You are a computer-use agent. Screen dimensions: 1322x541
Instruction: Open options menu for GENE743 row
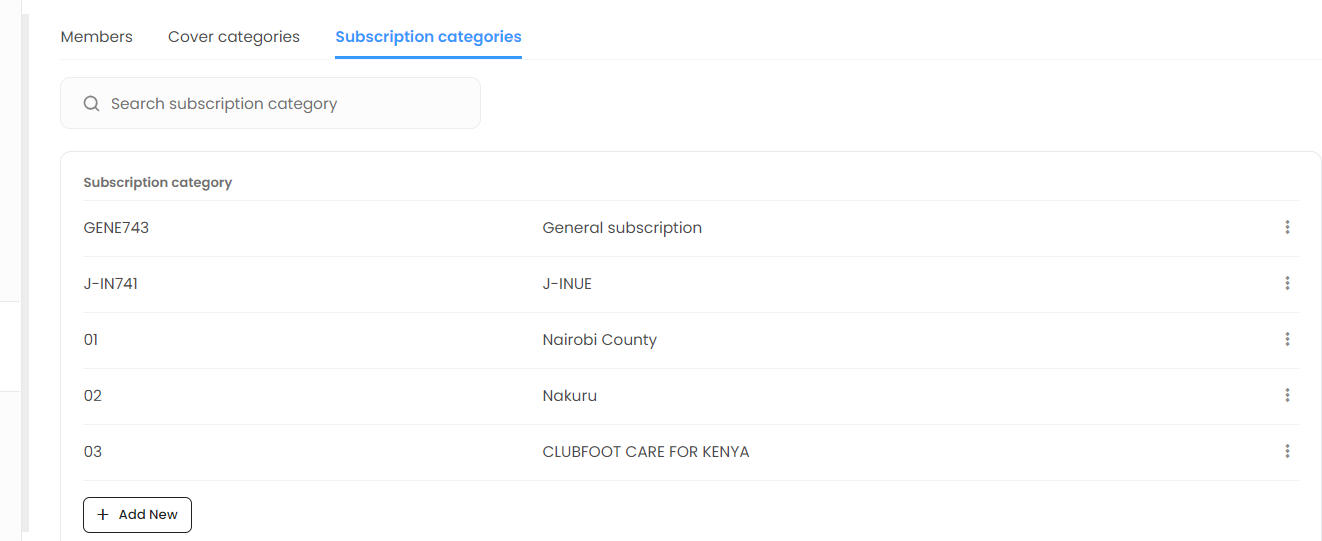tap(1287, 228)
